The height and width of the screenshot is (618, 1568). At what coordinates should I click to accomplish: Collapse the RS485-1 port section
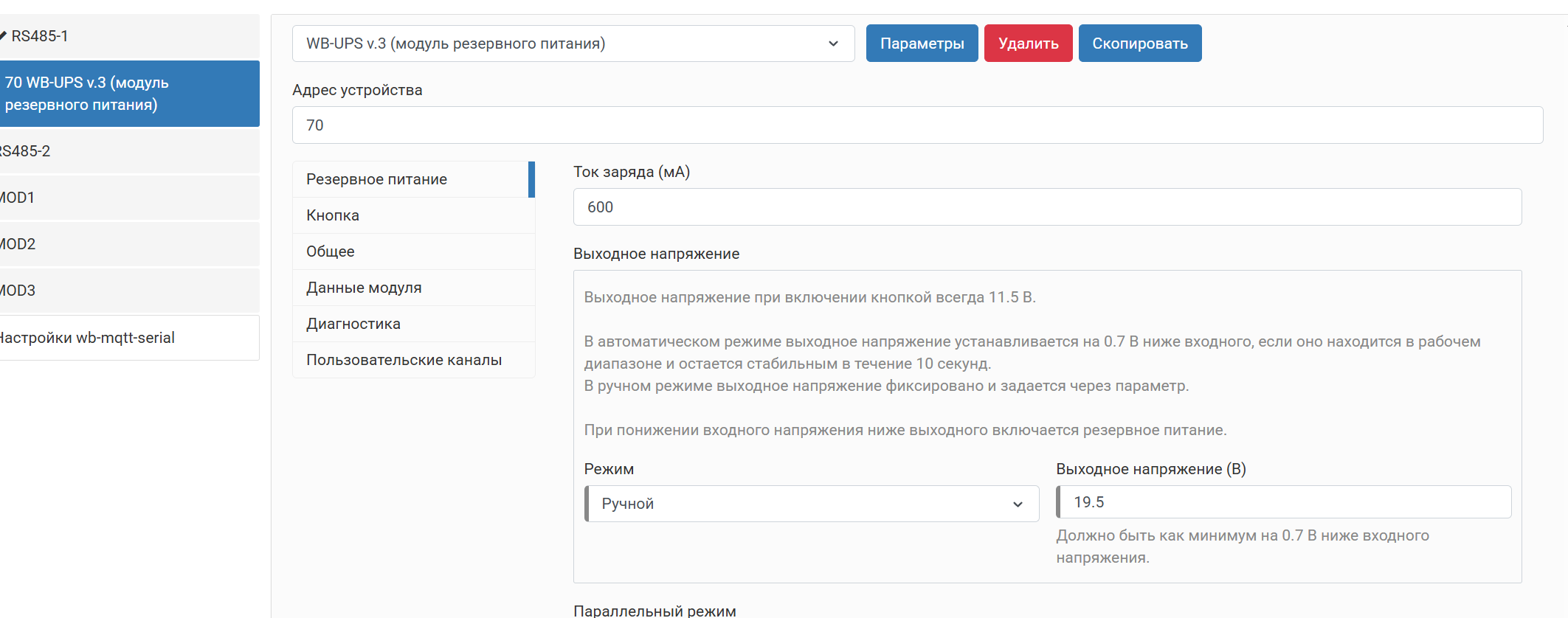tap(41, 36)
